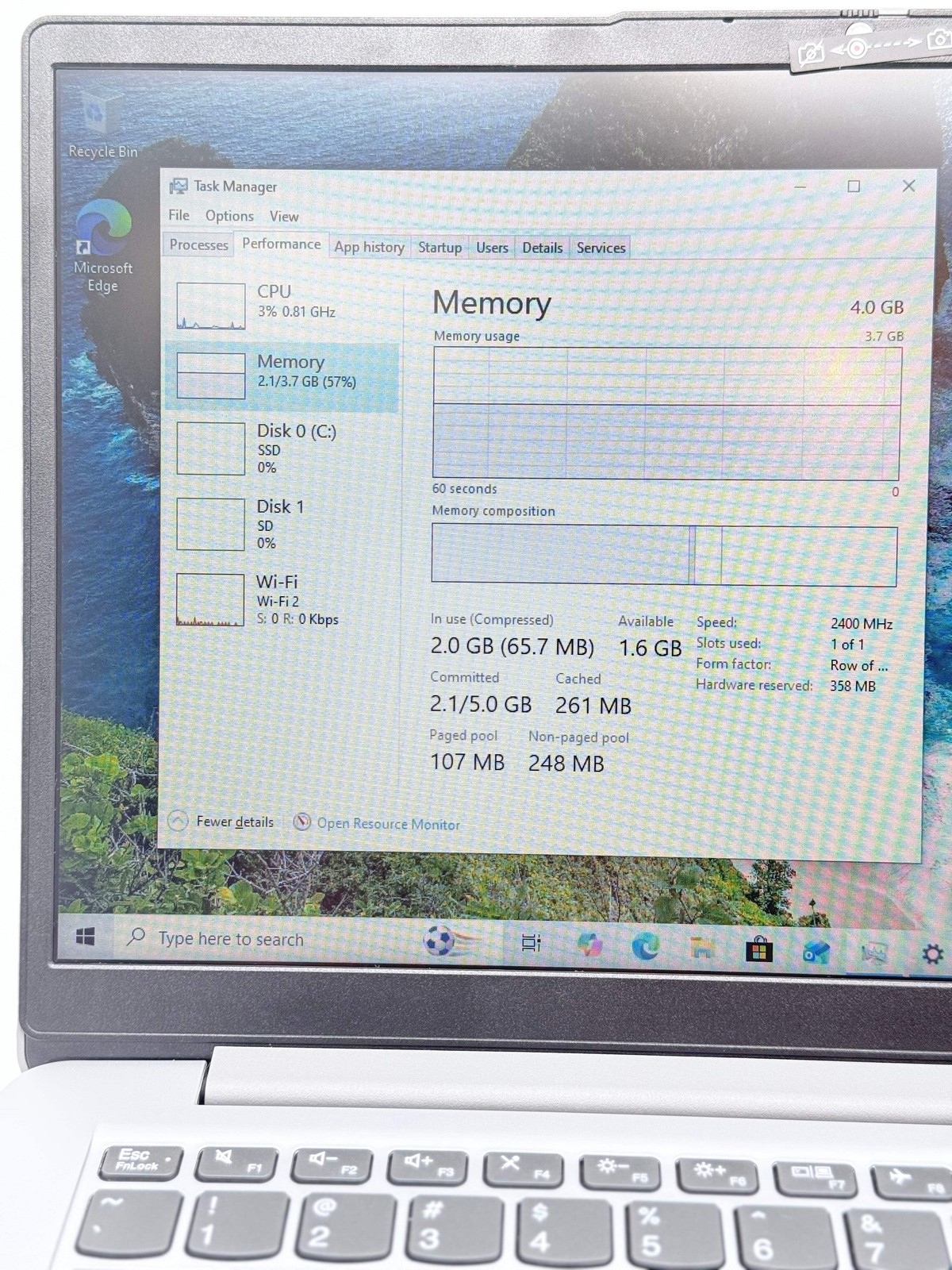The image size is (952, 1270).
Task: Open the Options menu
Action: 229,216
